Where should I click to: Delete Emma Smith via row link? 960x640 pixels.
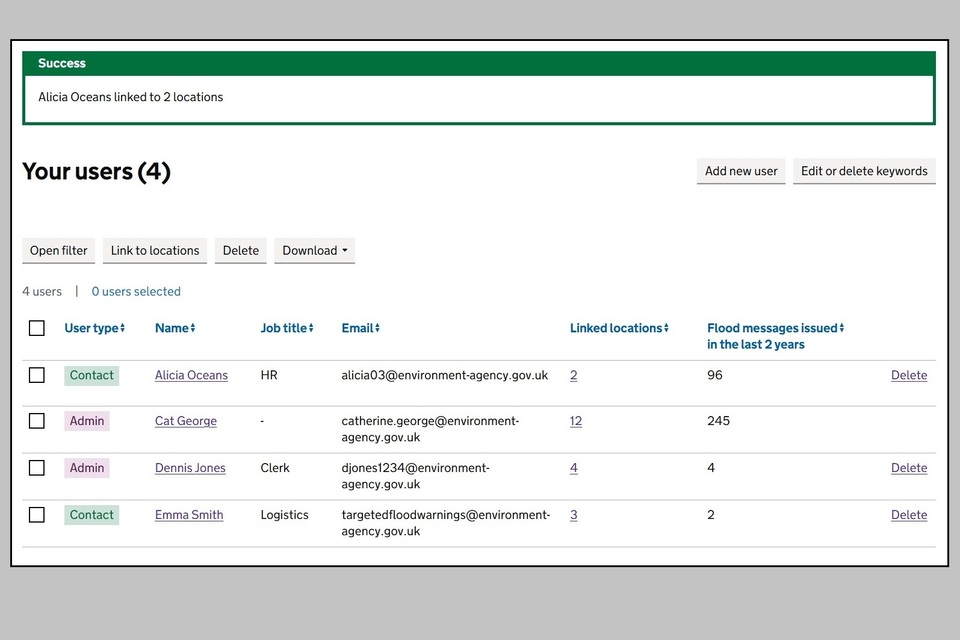(909, 515)
